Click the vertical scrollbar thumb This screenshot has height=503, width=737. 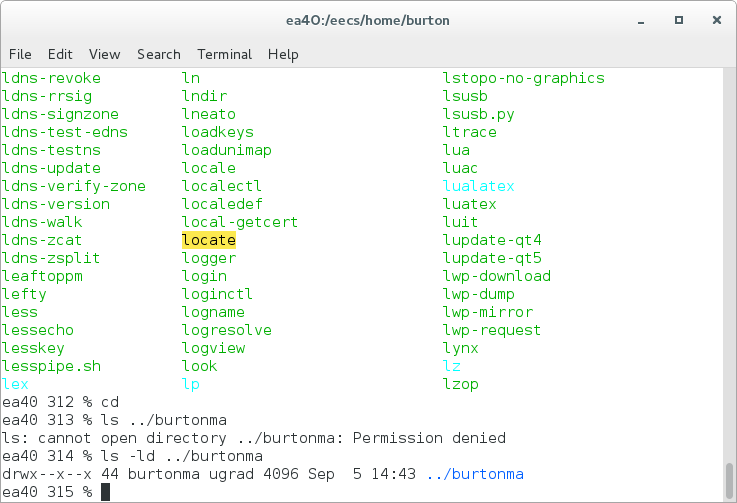tap(729, 480)
